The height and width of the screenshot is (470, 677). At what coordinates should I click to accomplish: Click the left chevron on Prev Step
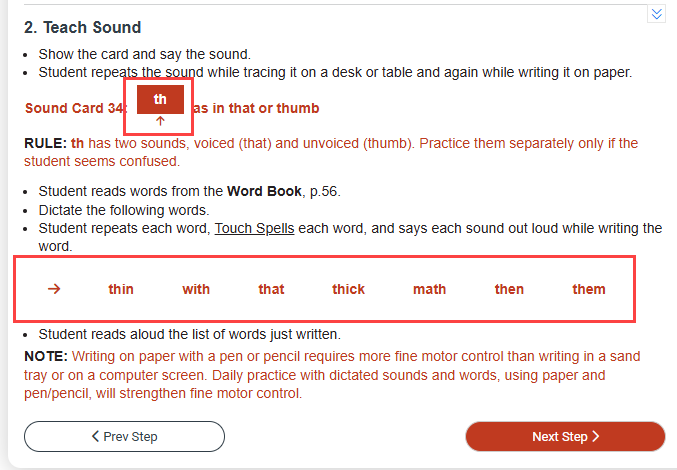point(95,436)
